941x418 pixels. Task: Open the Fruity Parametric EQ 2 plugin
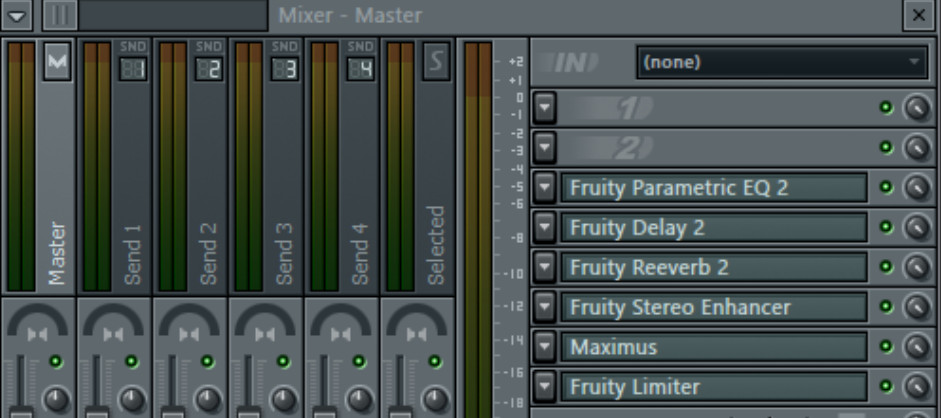(714, 188)
